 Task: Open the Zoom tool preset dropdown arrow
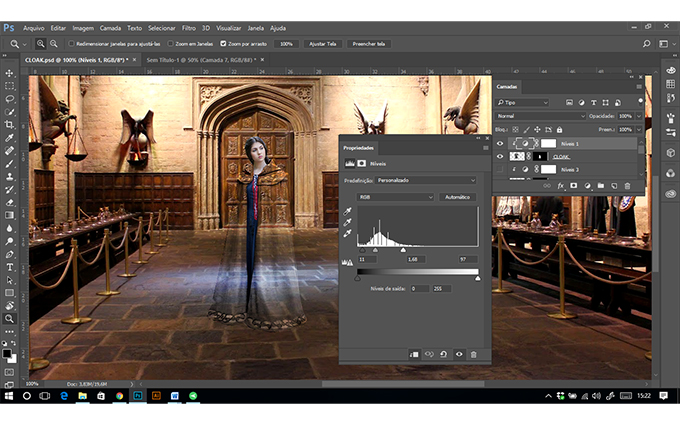25,44
